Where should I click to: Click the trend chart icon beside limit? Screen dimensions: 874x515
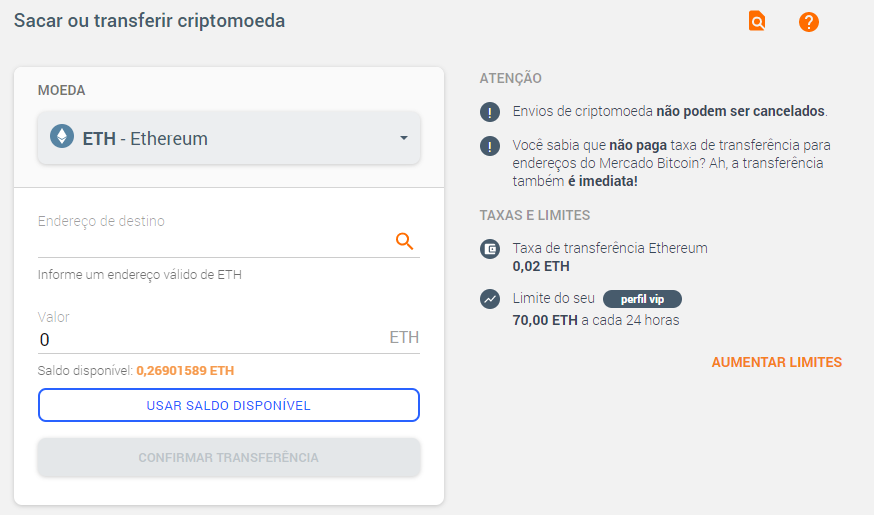[489, 299]
